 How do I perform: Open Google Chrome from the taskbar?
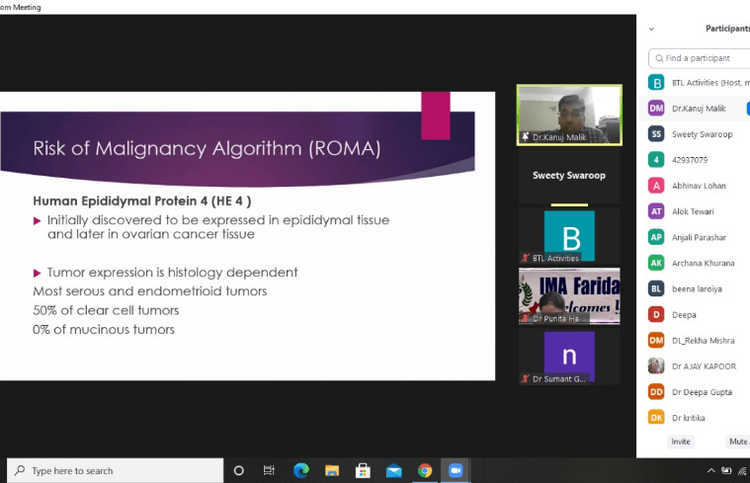pyautogui.click(x=425, y=470)
